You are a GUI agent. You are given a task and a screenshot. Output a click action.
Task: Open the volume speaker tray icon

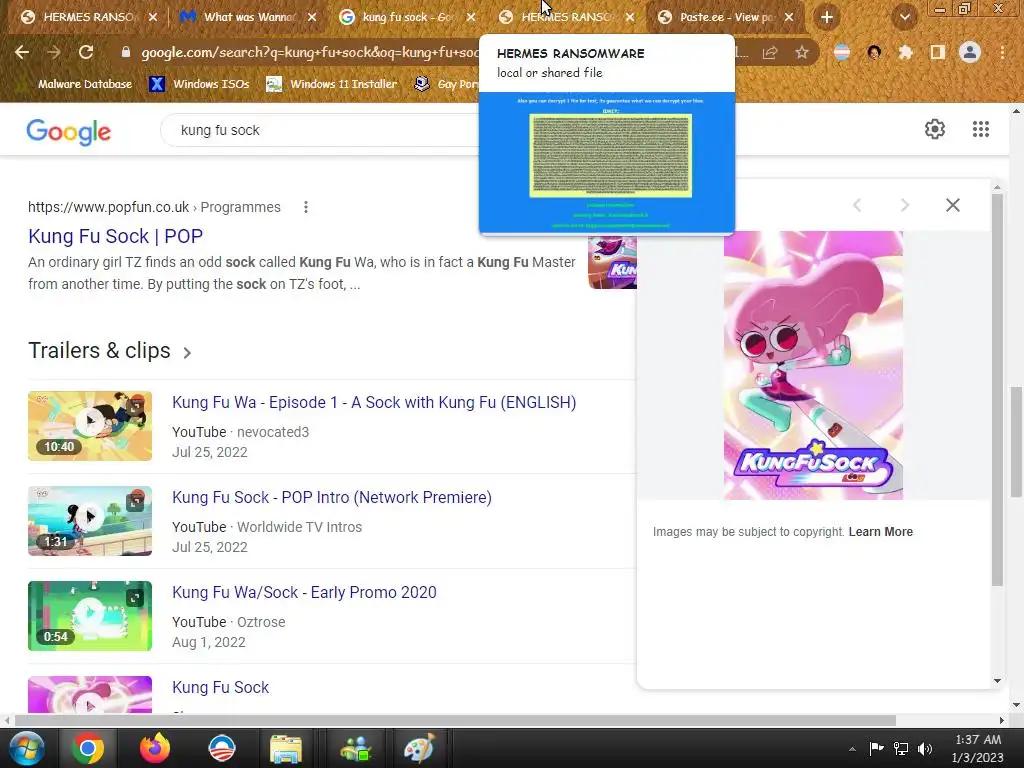[925, 749]
